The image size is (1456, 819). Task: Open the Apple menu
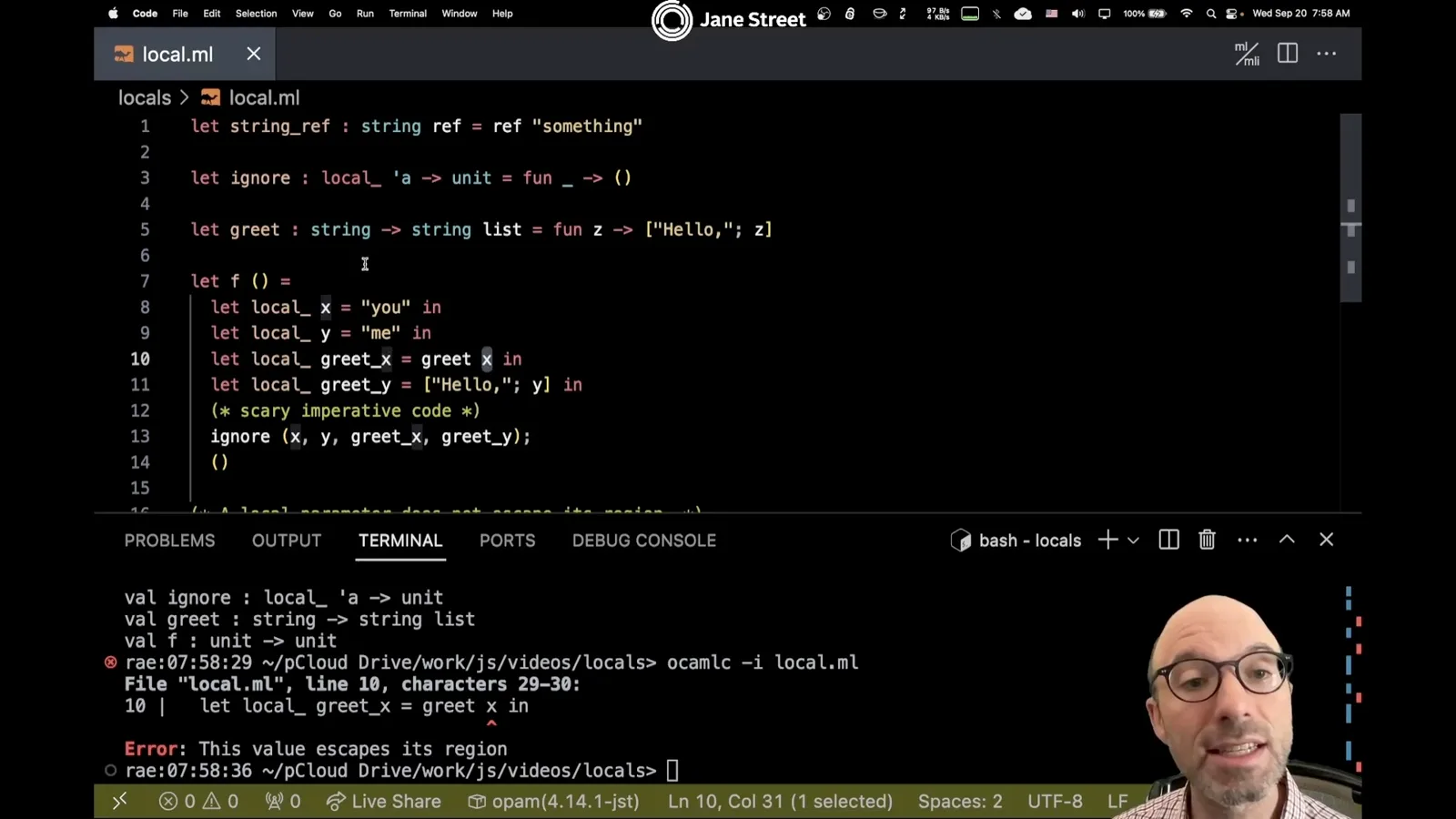114,14
